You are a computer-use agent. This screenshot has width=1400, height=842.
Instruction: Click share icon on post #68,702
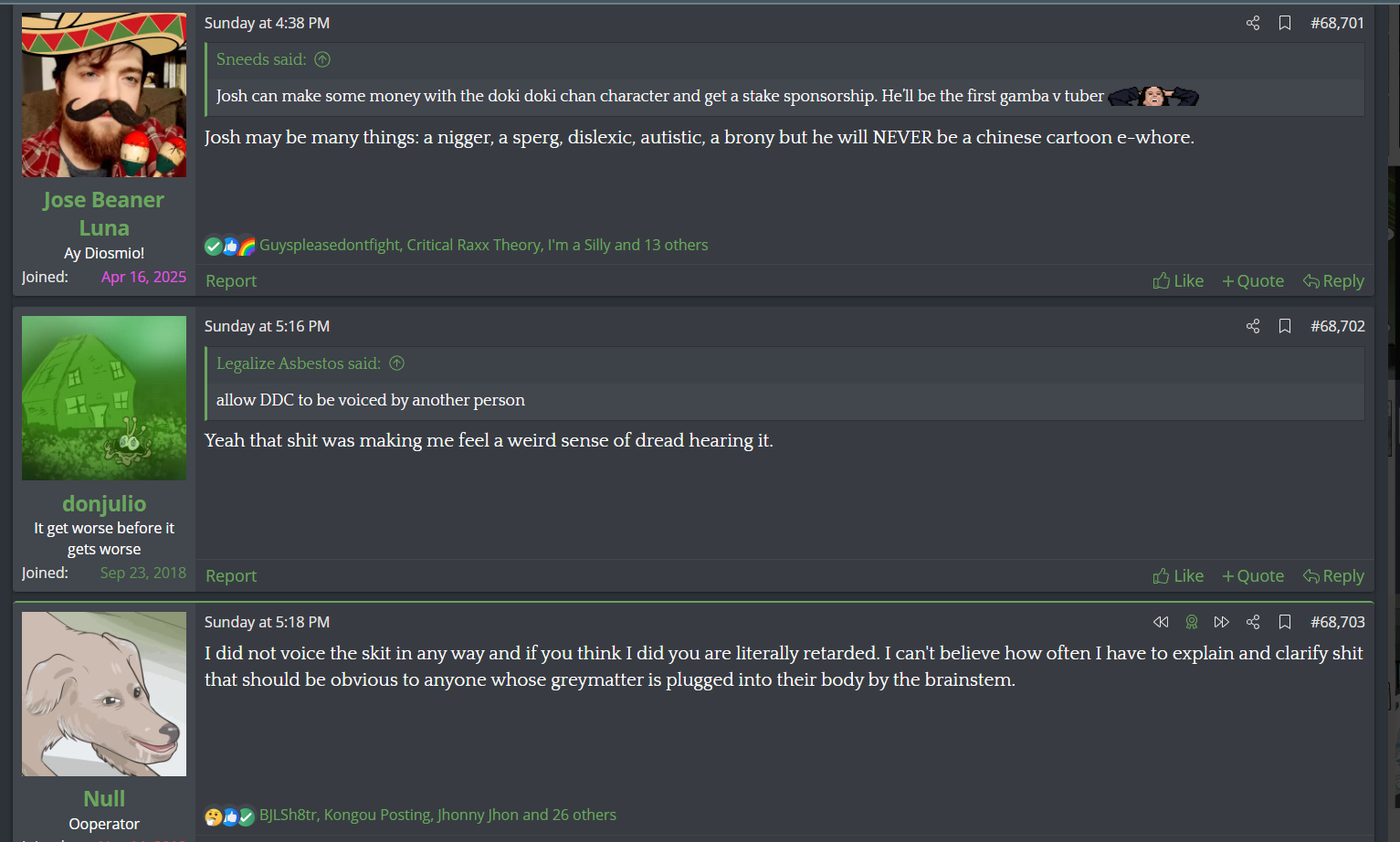click(1253, 326)
